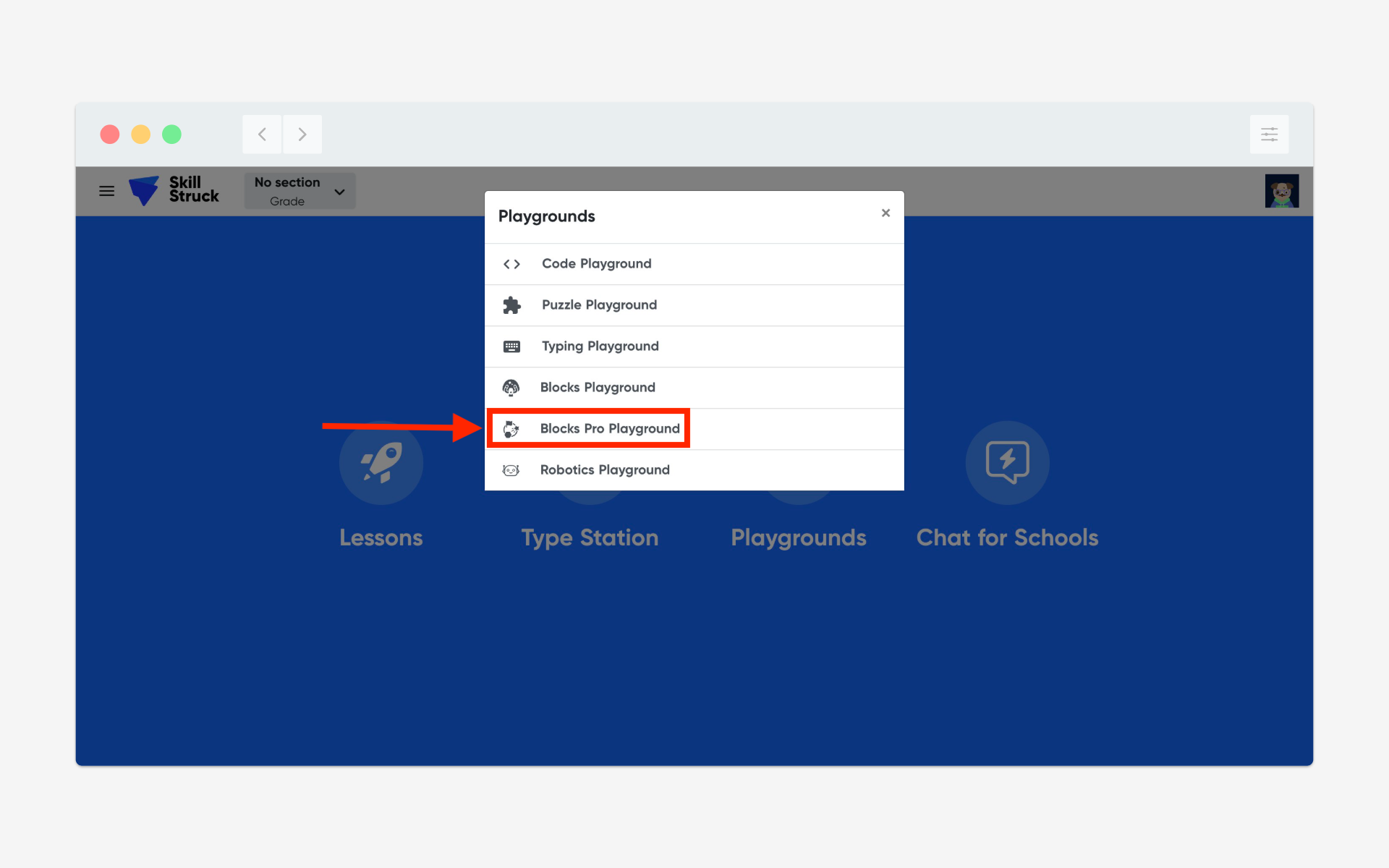This screenshot has width=1389, height=868.
Task: Click the Robotics Playground robot icon
Action: 511,470
